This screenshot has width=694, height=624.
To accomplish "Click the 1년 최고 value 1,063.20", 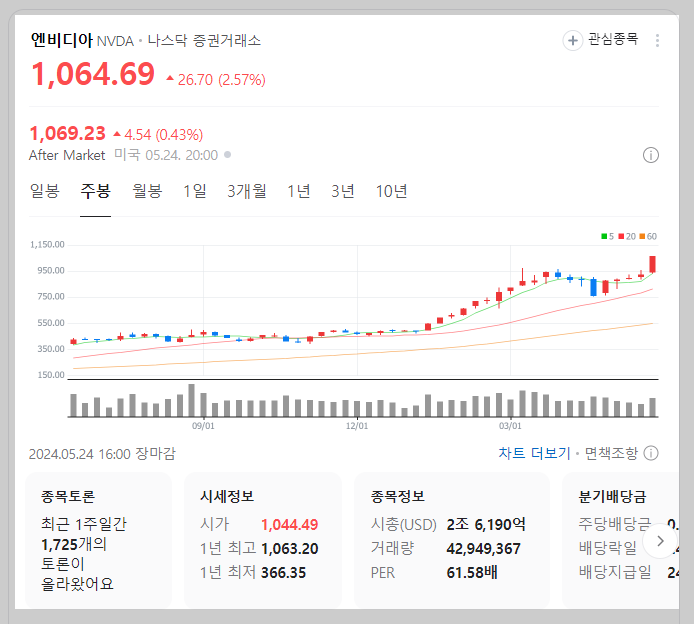I will 289,549.
